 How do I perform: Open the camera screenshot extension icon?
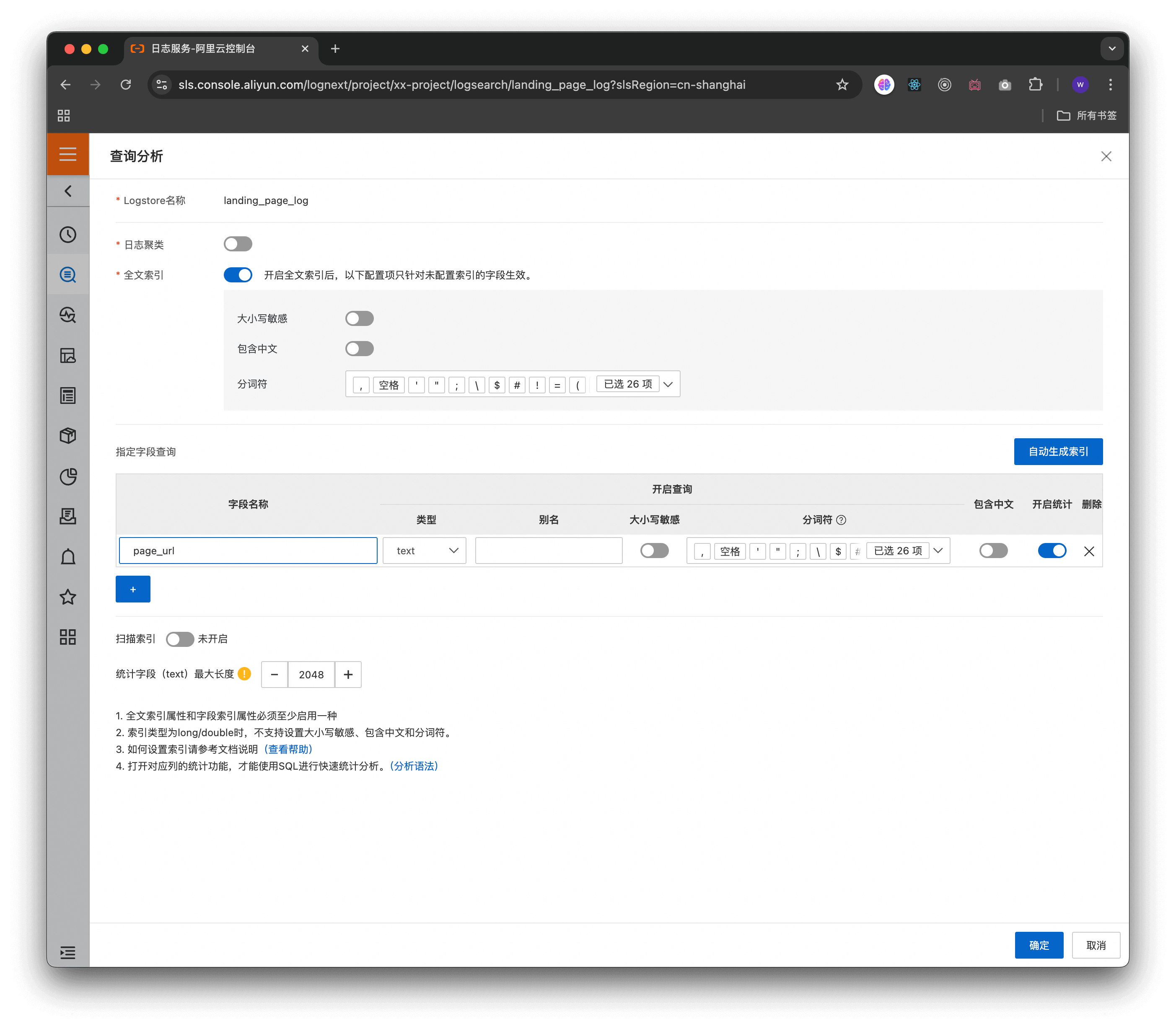[x=1005, y=85]
